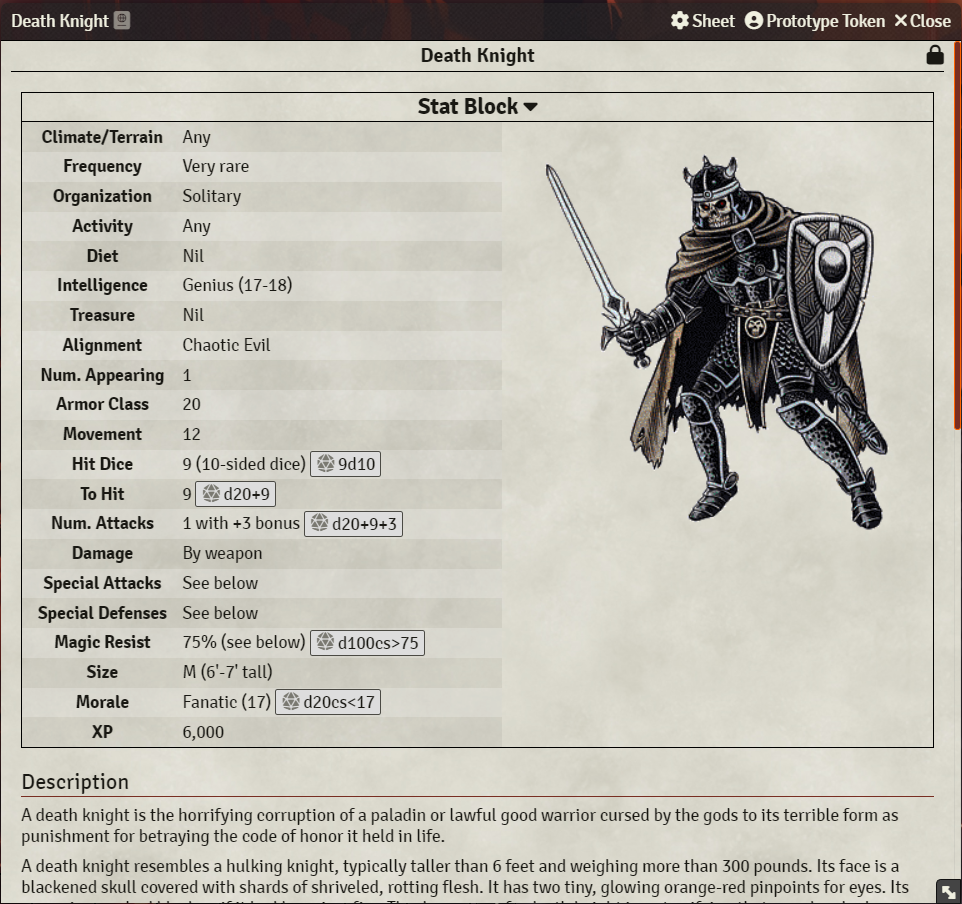
Task: Click the vertical scrollbar on right edge
Action: pyautogui.click(x=957, y=236)
